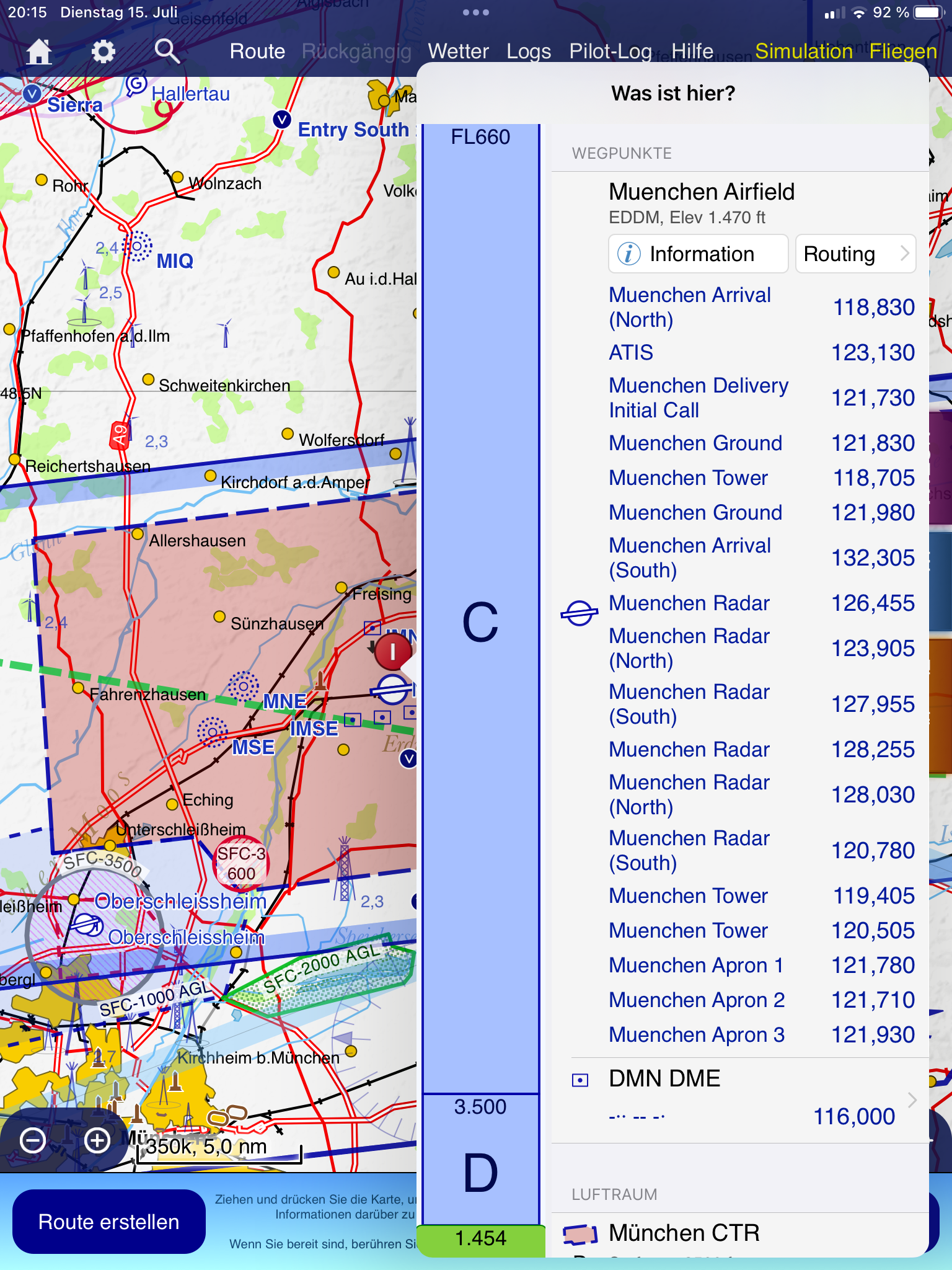Tap the red I marker on map
The image size is (952, 1270).
(392, 652)
